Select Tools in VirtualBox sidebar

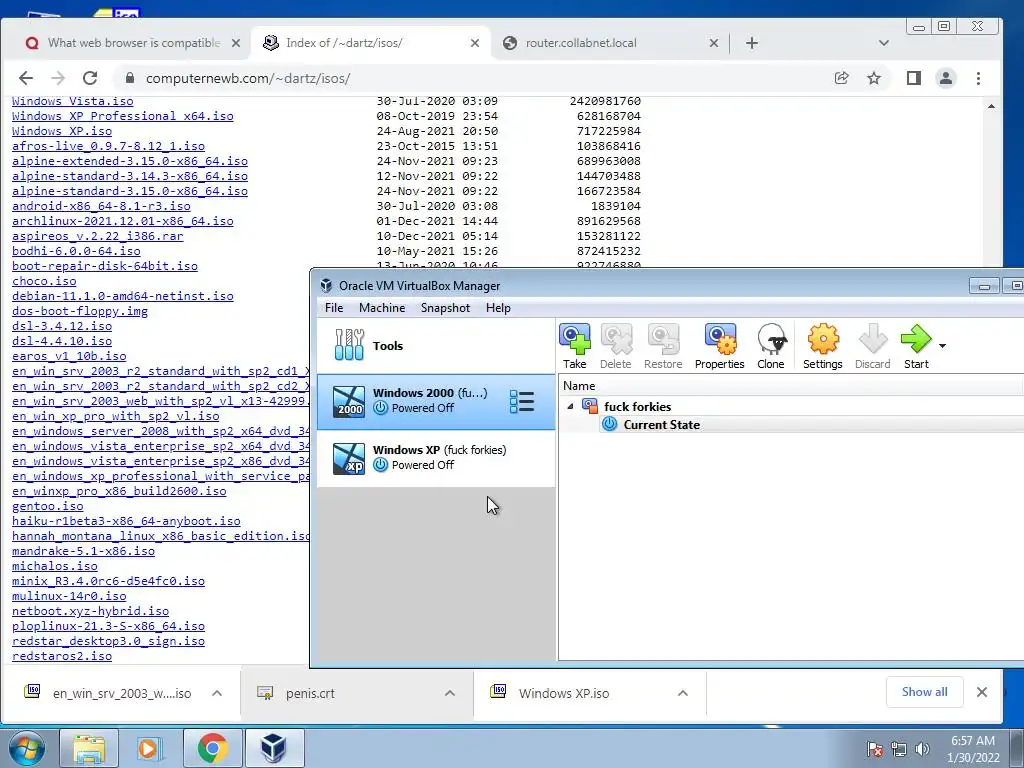click(436, 345)
